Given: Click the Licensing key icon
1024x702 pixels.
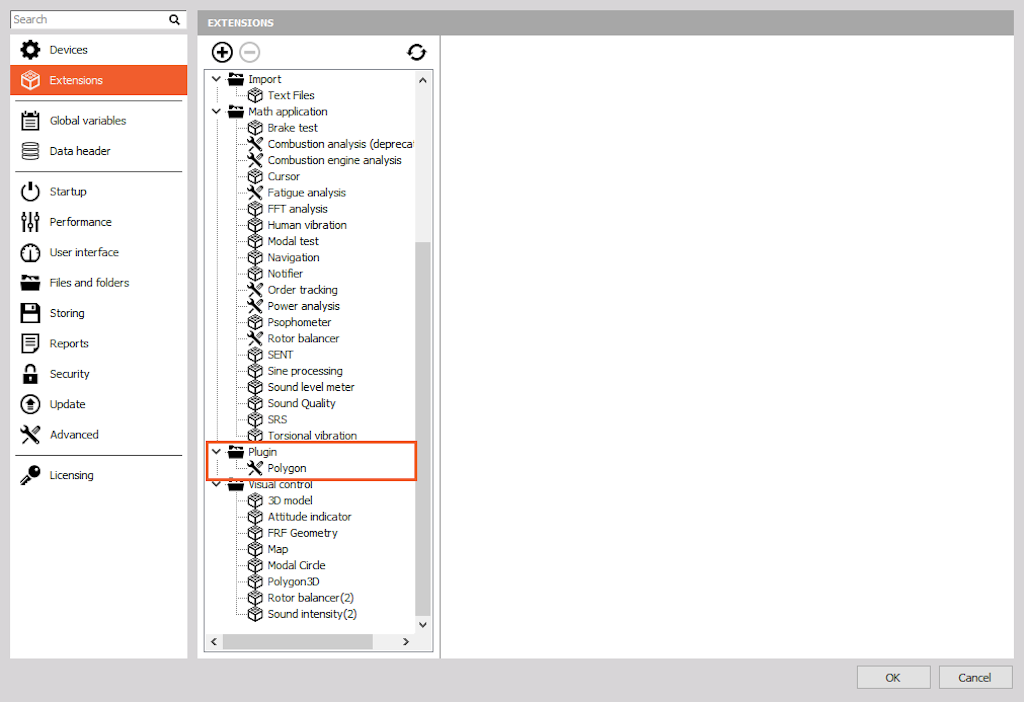Looking at the screenshot, I should coord(30,475).
